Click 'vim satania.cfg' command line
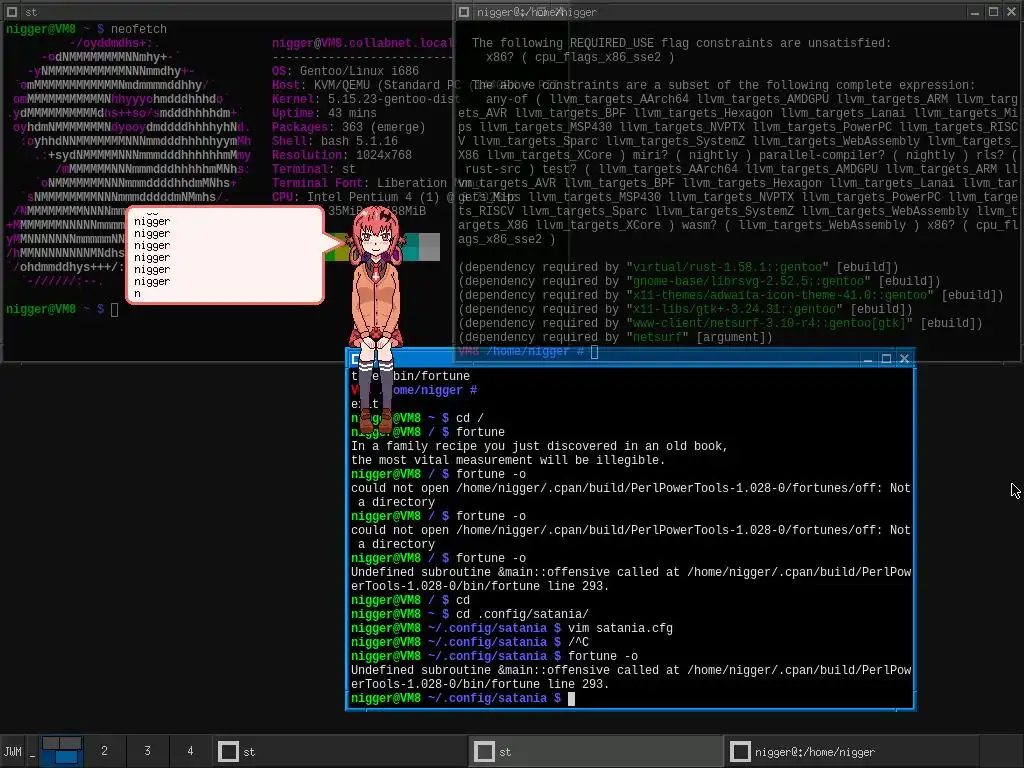Screen dimensions: 1024x768 620,628
